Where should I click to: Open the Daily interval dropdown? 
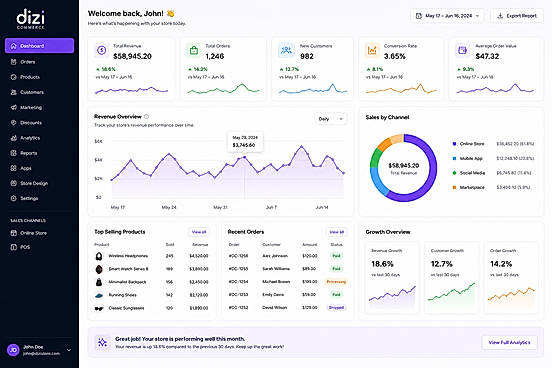pos(330,119)
